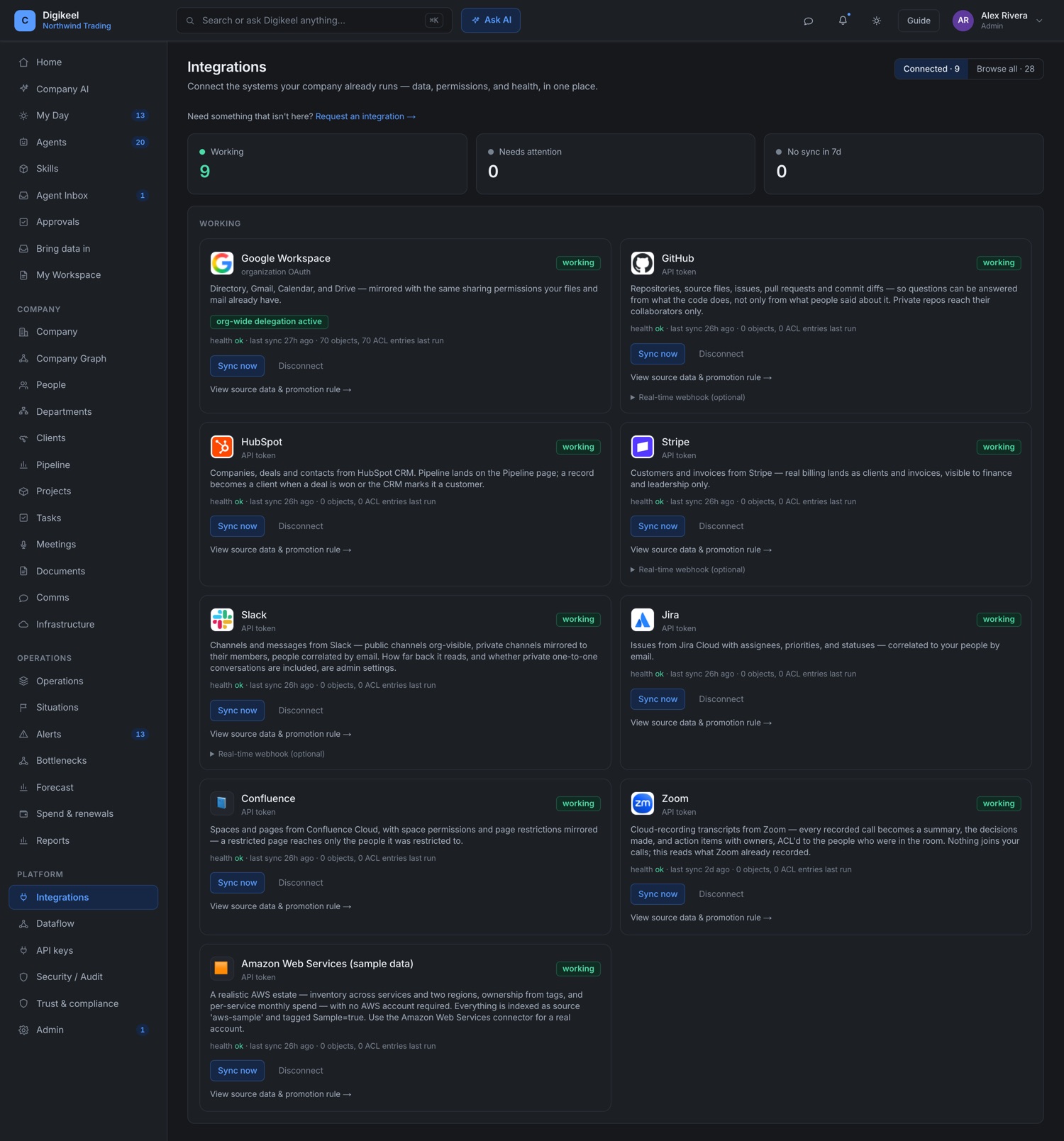Click the No sync in 7d card
Viewport: 1064px width, 1141px height.
tap(904, 164)
